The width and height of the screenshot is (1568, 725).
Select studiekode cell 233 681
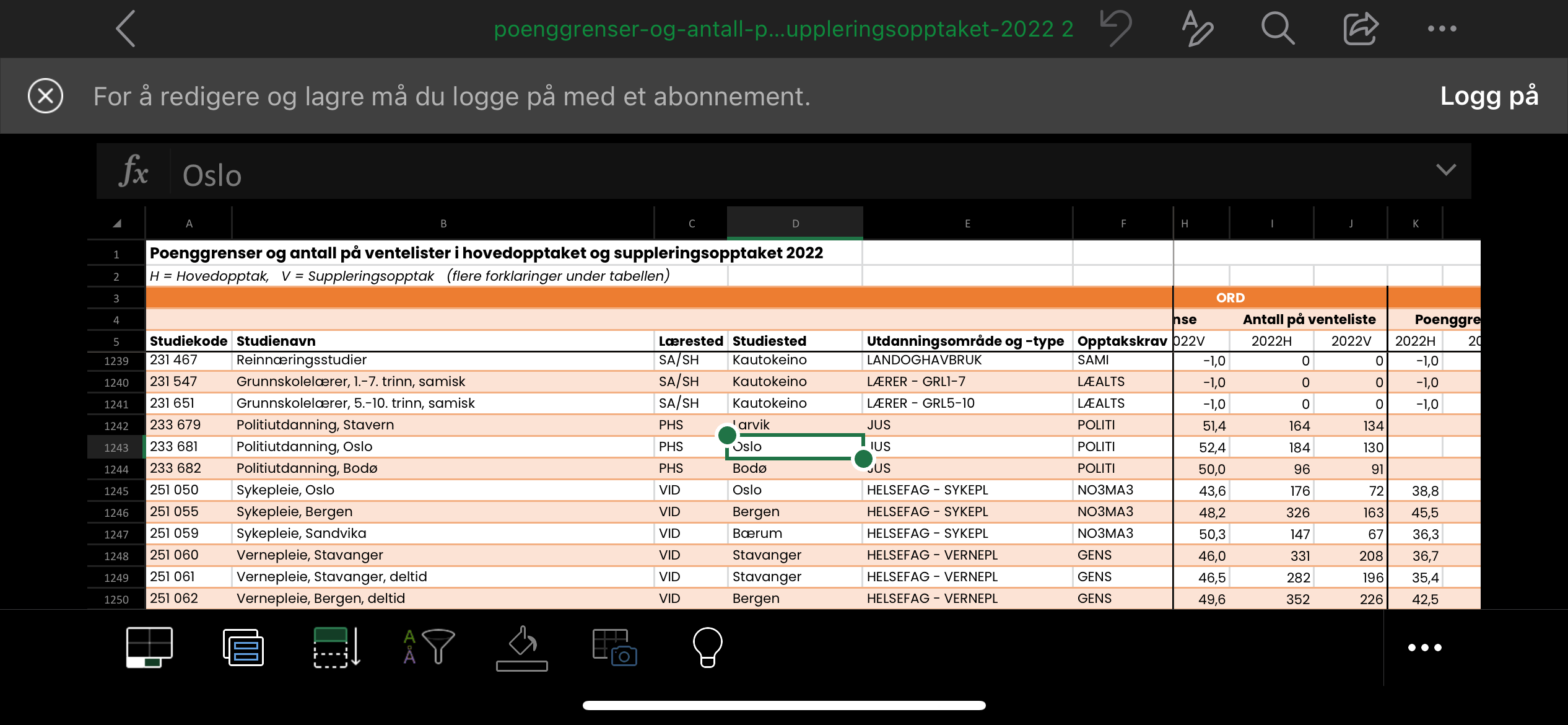click(x=189, y=447)
